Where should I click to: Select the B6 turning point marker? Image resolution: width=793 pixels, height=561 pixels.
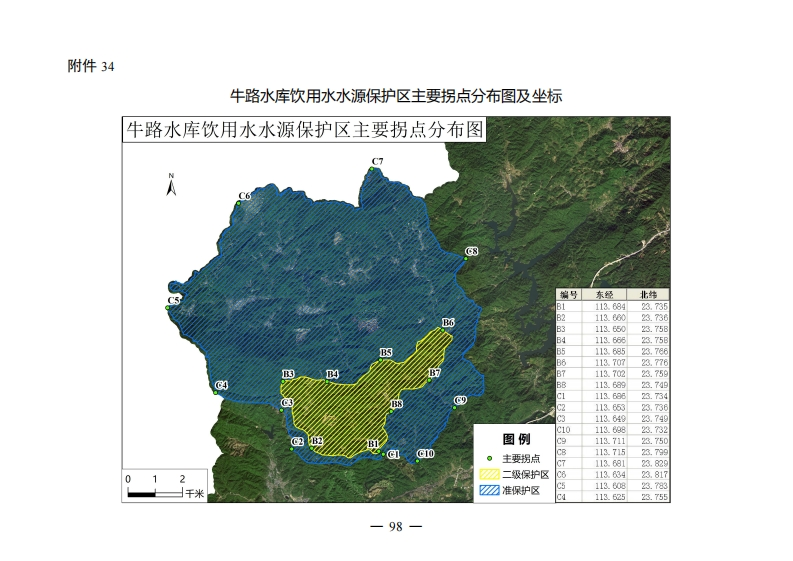443,331
